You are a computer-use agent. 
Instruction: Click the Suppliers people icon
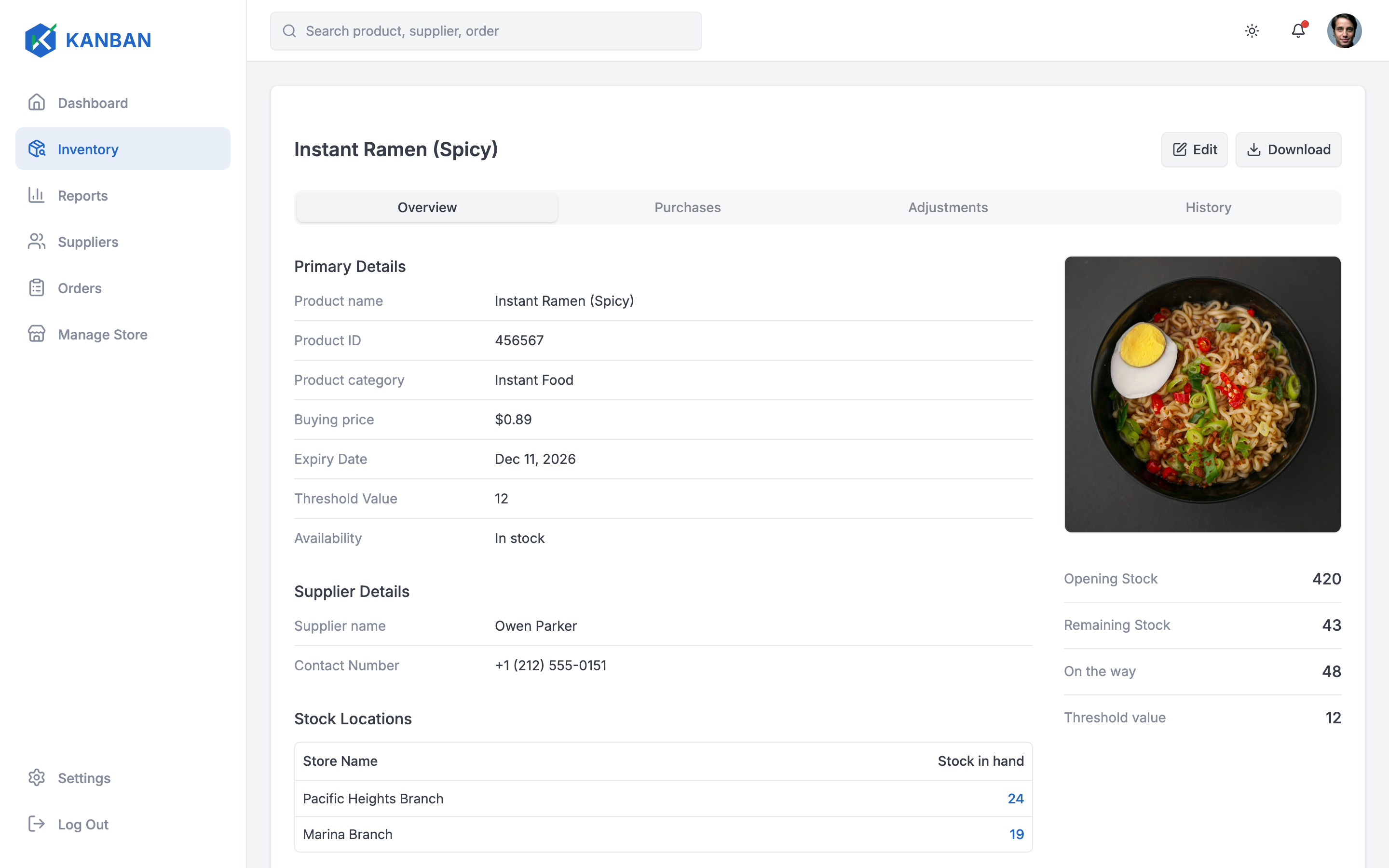click(37, 242)
